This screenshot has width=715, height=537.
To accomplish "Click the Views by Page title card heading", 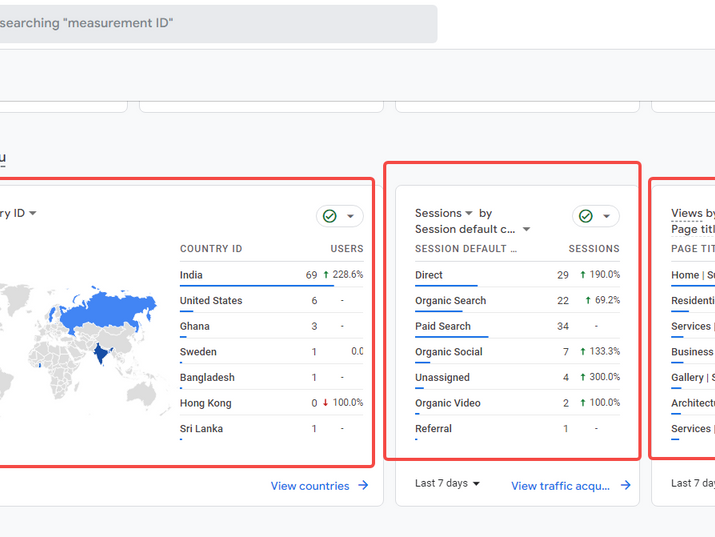I will (x=692, y=213).
